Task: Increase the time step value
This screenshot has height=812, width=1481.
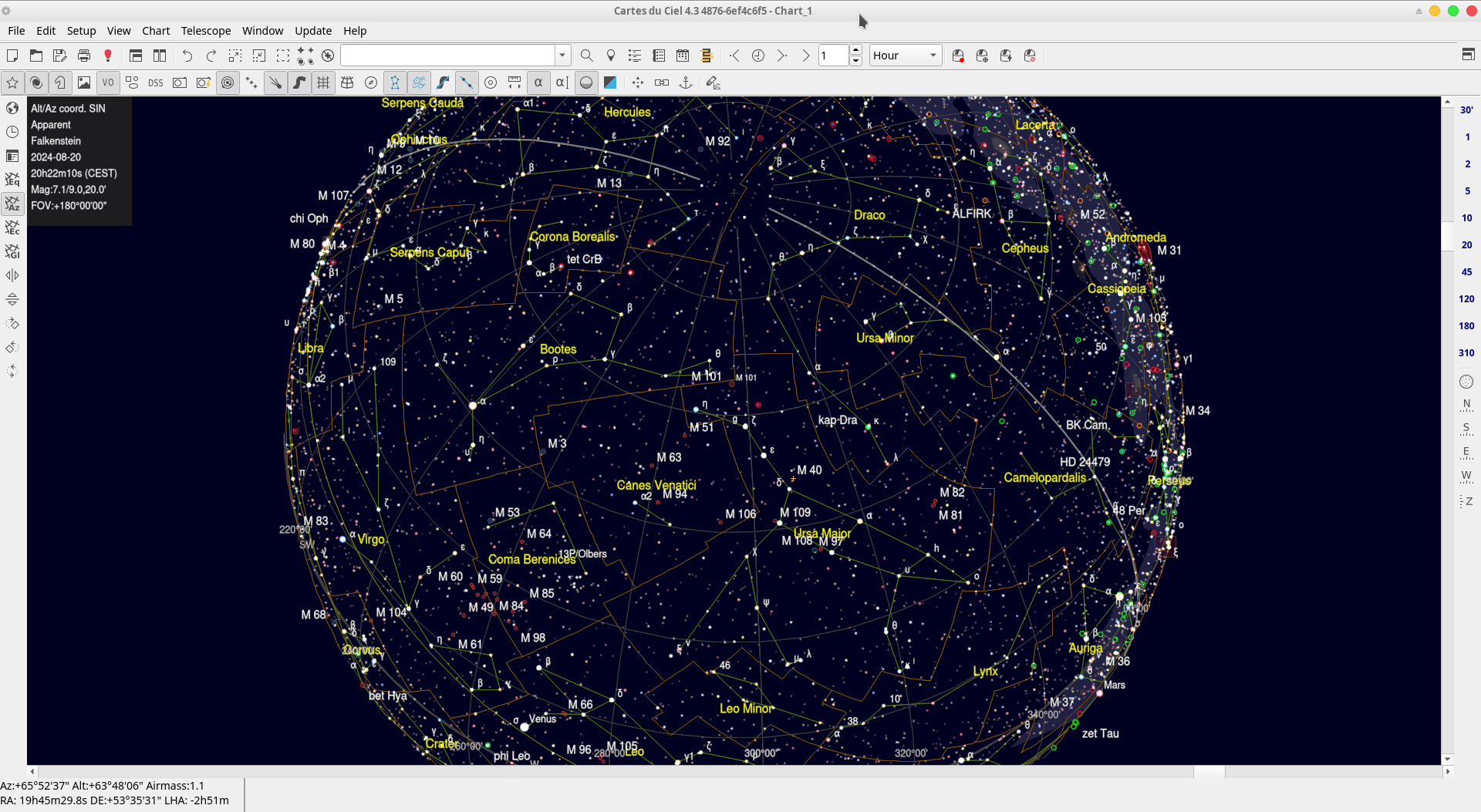Action: click(x=855, y=51)
